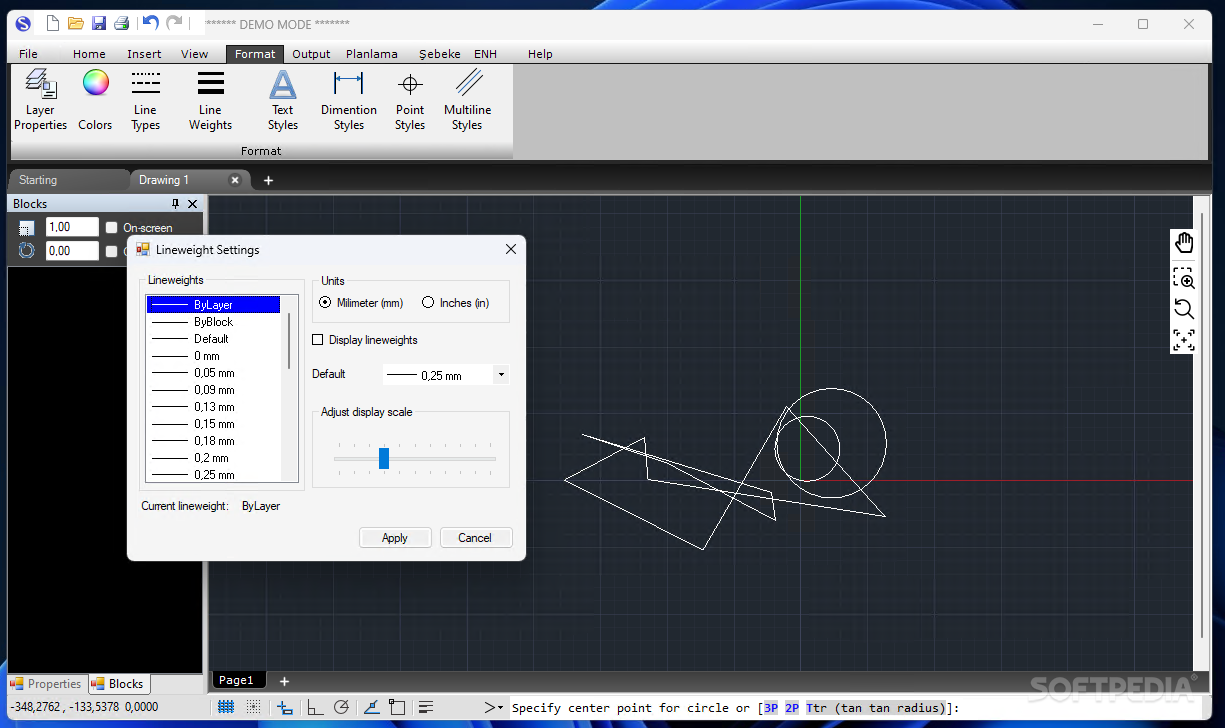
Task: Open the Help menu
Action: (x=540, y=54)
